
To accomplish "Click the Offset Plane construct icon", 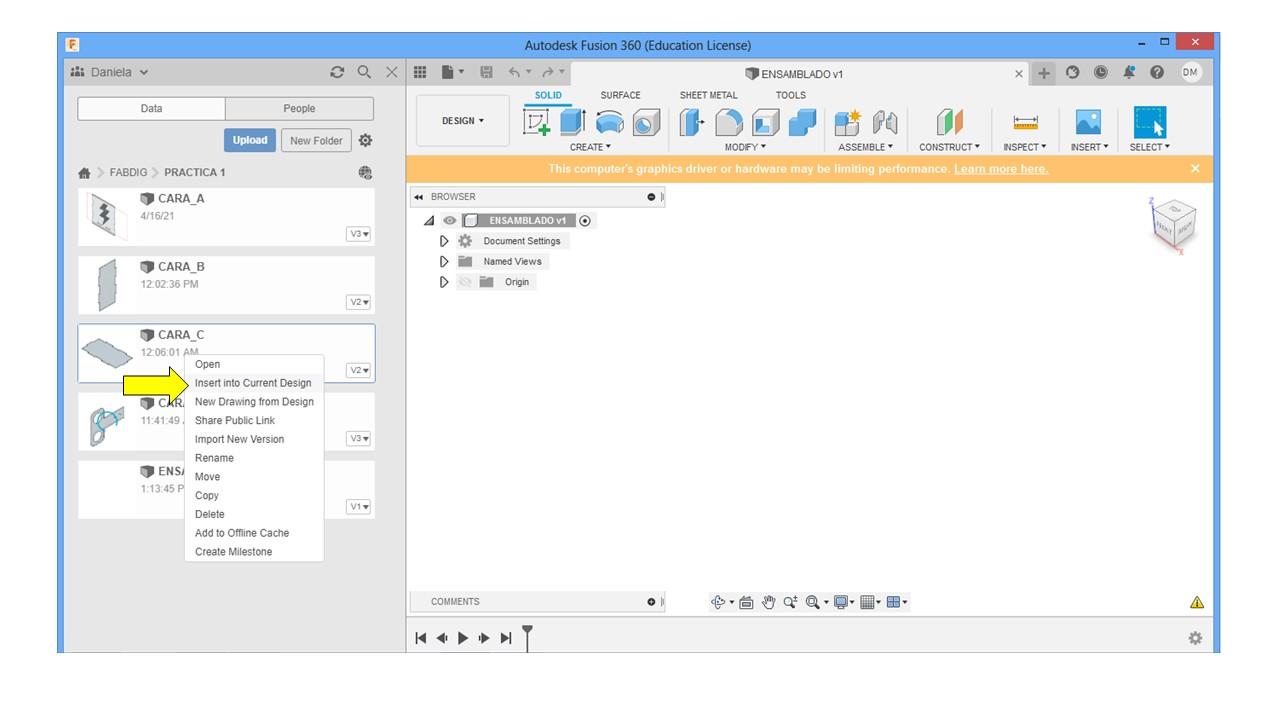I will point(949,122).
